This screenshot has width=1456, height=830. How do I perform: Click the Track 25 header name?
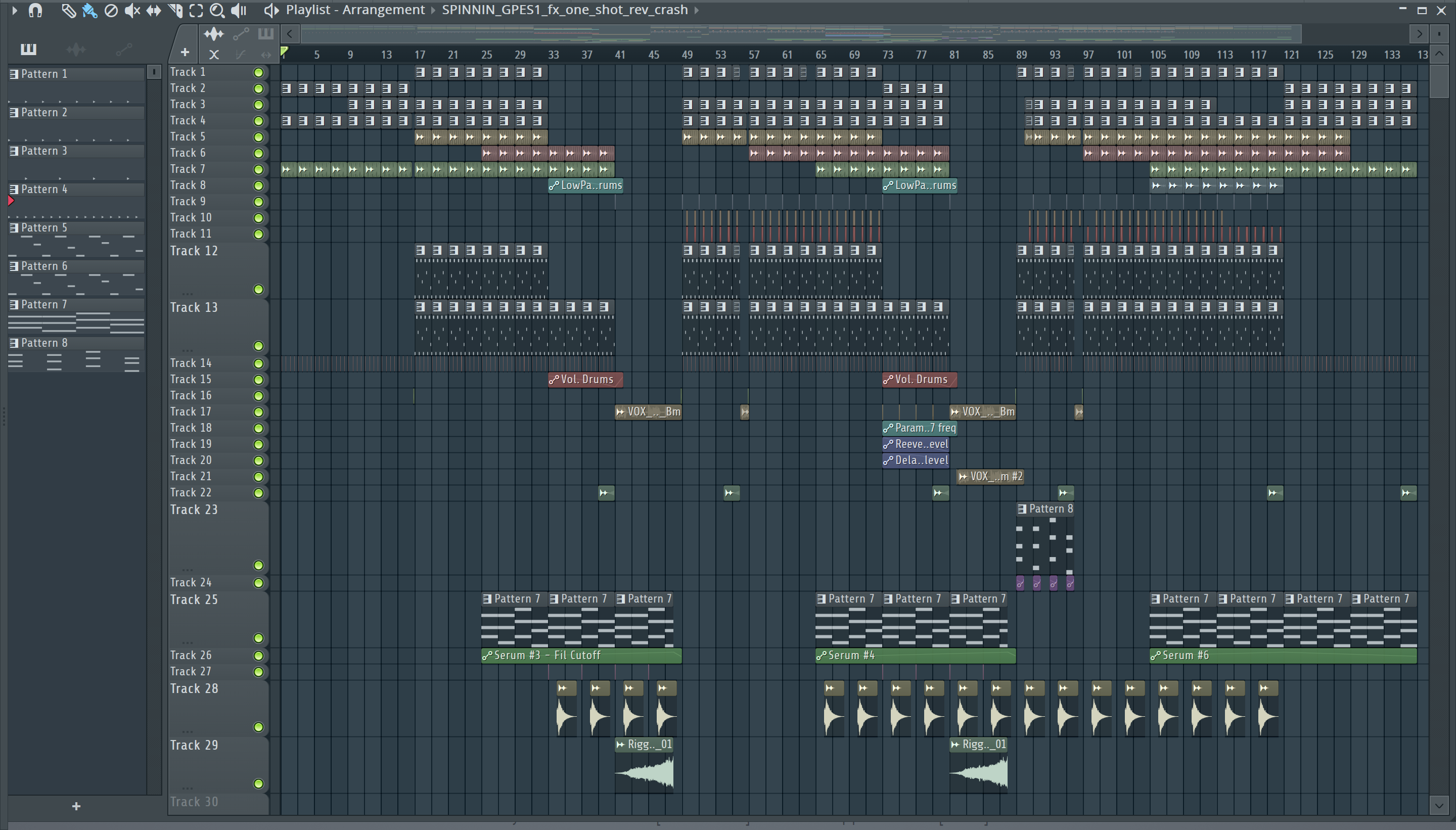(194, 600)
